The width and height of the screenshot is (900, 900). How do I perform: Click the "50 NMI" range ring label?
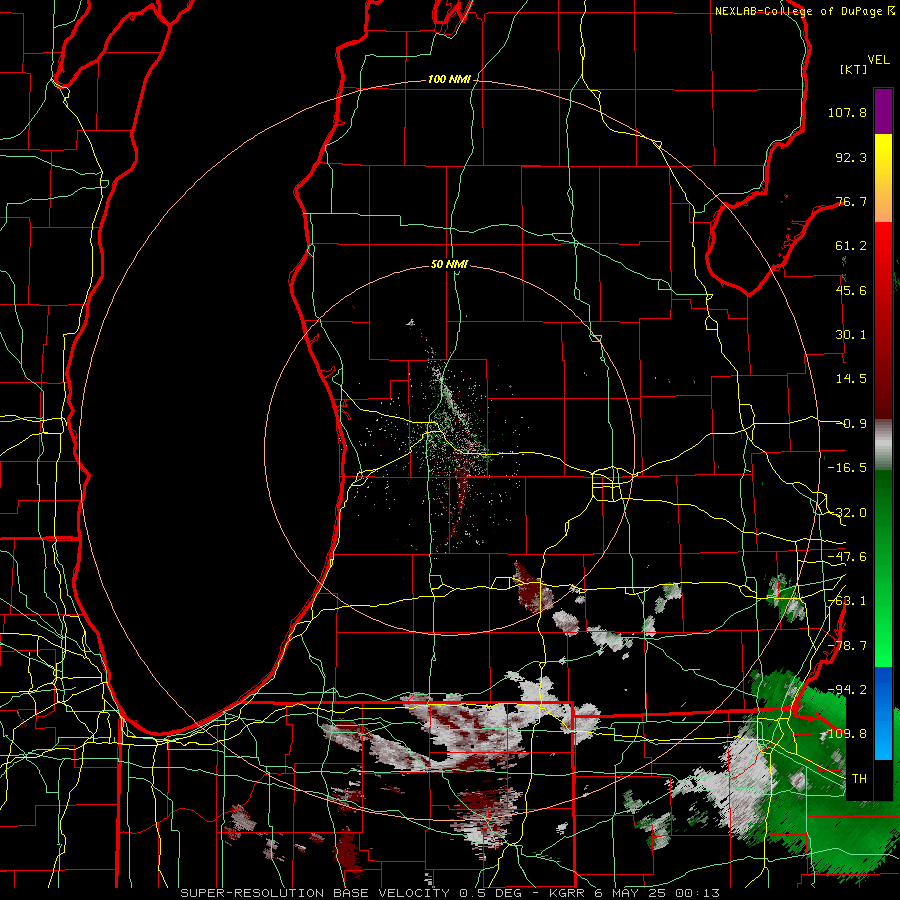point(449,265)
